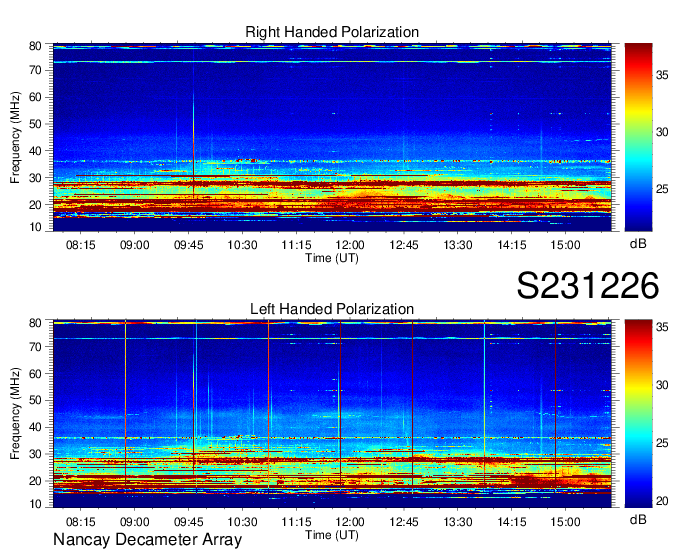The width and height of the screenshot is (680, 552).
Task: Click the "11:15" tick of Right Handed plot
Action: coord(296,245)
